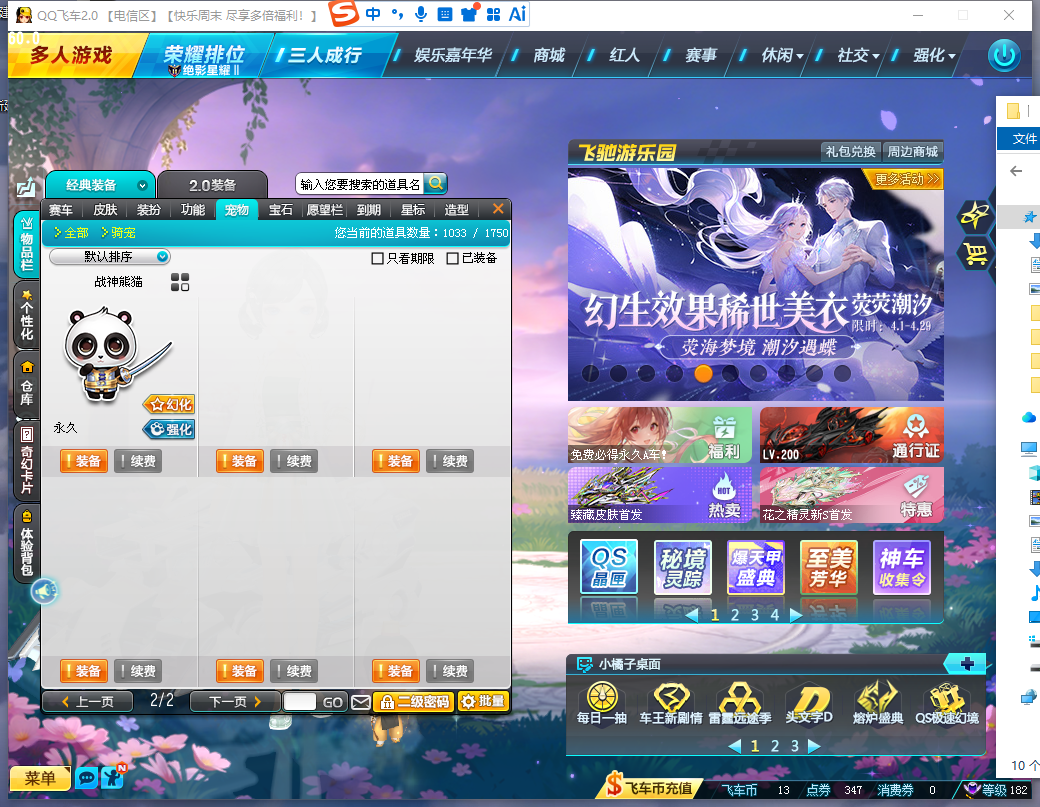Click the plus icon on 小橘子桌面

967,663
